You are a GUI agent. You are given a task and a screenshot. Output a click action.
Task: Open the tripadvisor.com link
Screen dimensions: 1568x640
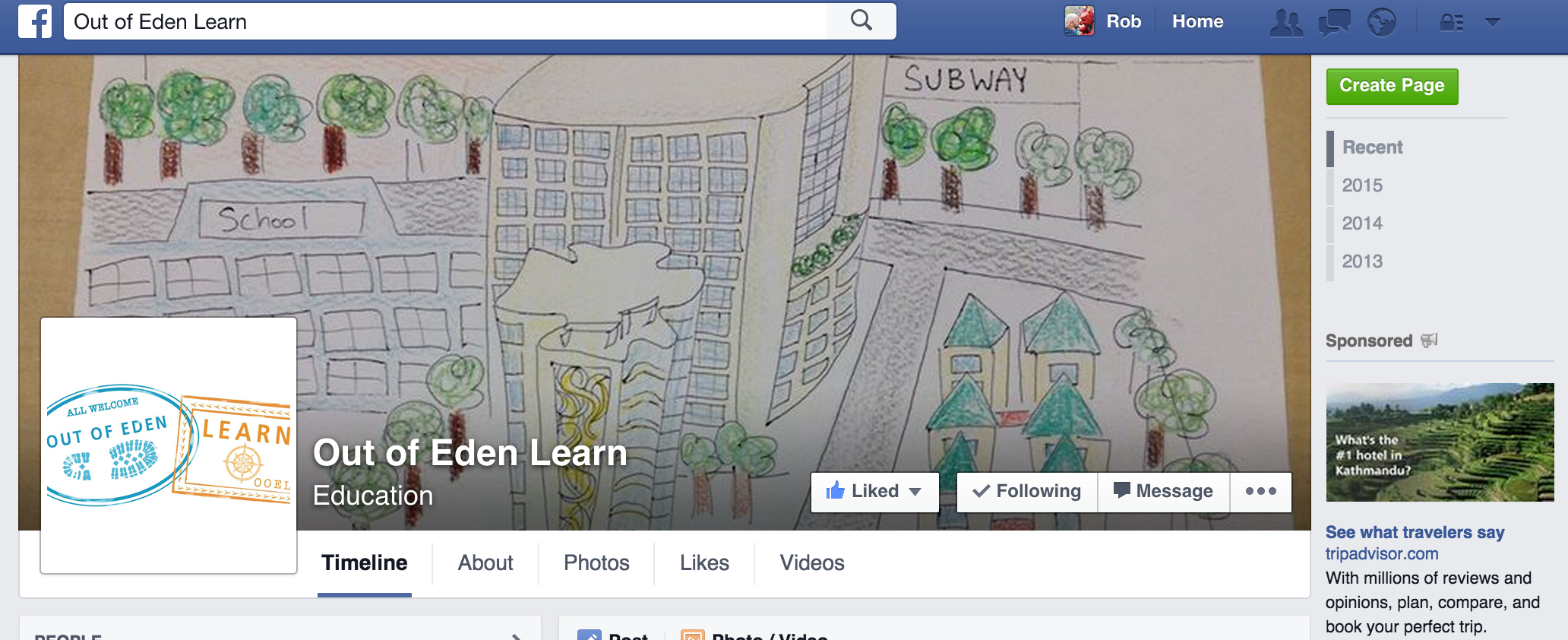click(x=1382, y=554)
